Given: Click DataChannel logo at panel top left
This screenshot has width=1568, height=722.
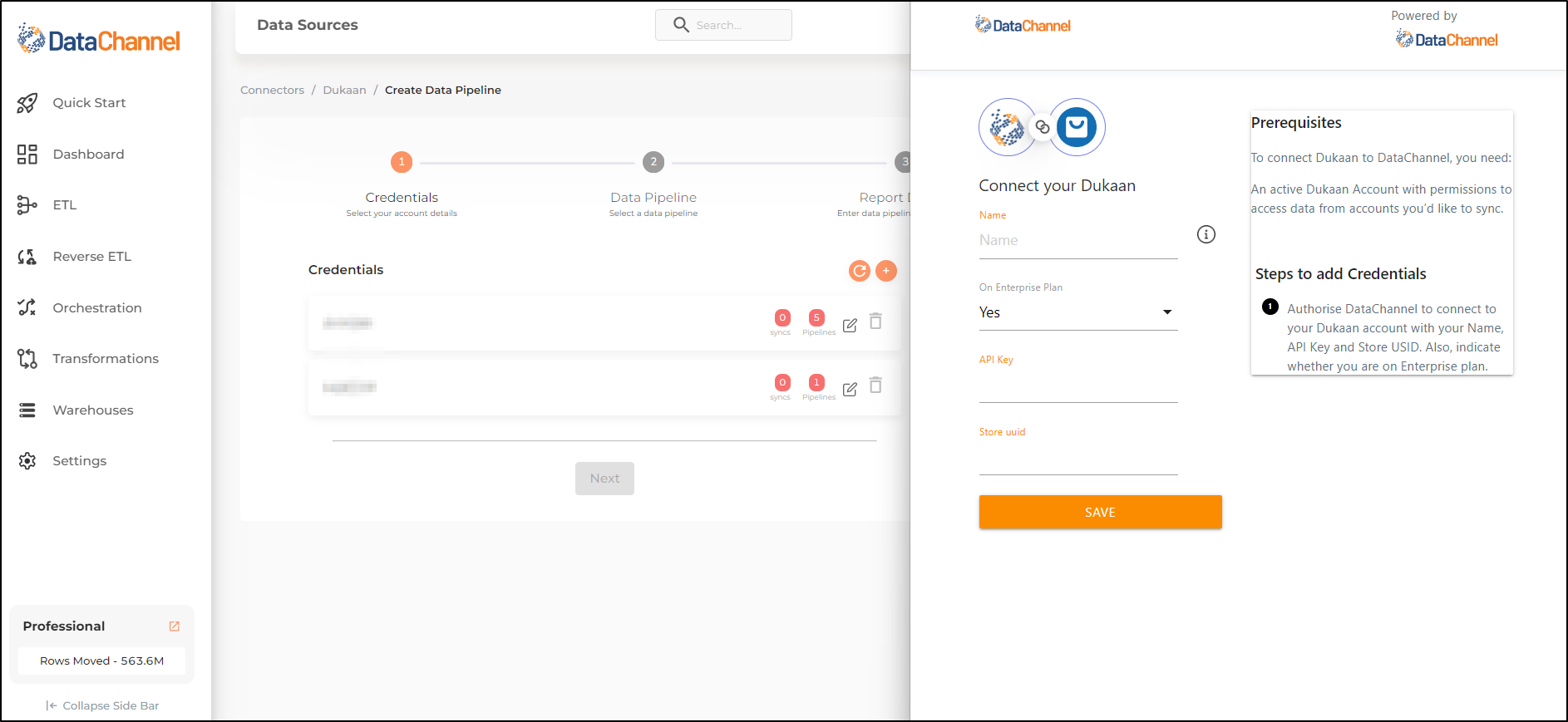Looking at the screenshot, I should (x=1023, y=26).
